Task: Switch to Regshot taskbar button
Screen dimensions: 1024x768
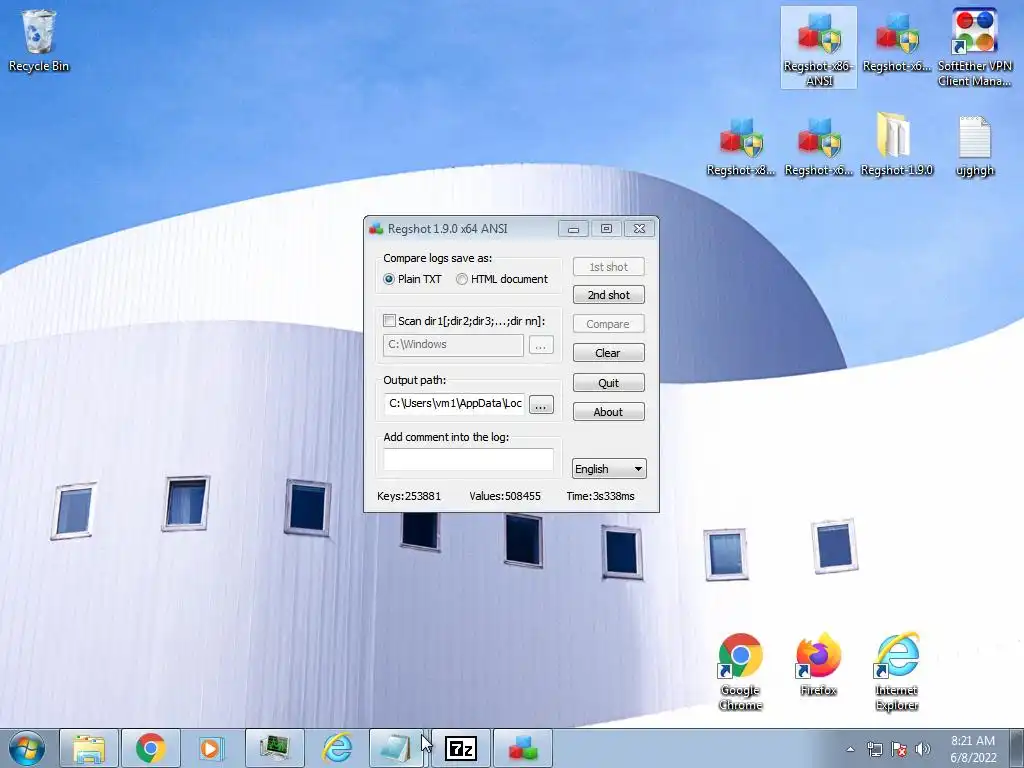Action: pyautogui.click(x=523, y=748)
